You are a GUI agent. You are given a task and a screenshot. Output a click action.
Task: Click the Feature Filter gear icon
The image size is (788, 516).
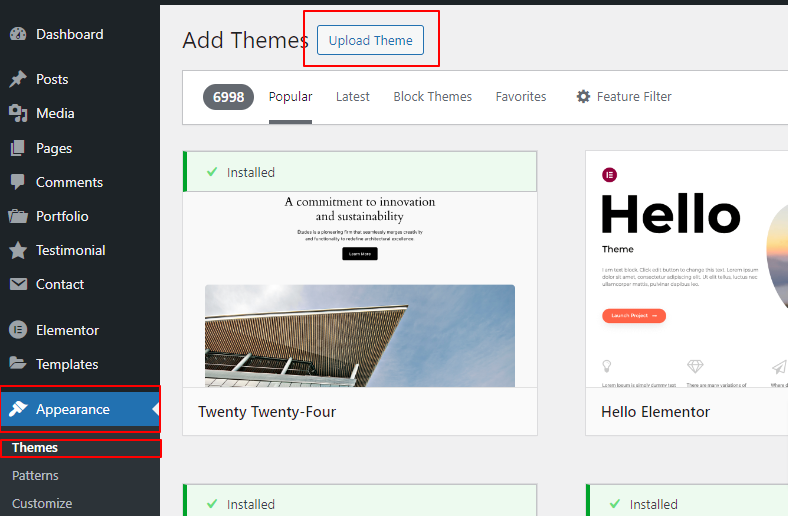tap(584, 97)
